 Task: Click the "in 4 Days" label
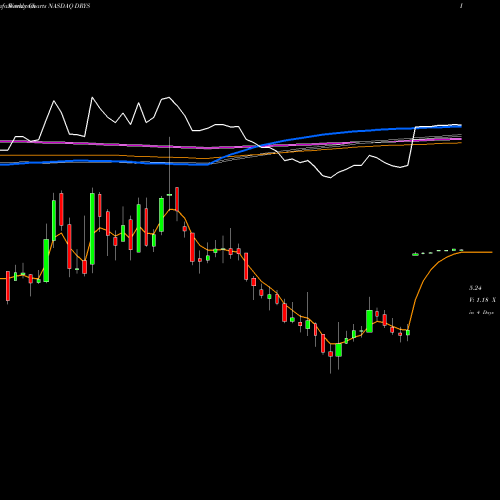point(481,313)
